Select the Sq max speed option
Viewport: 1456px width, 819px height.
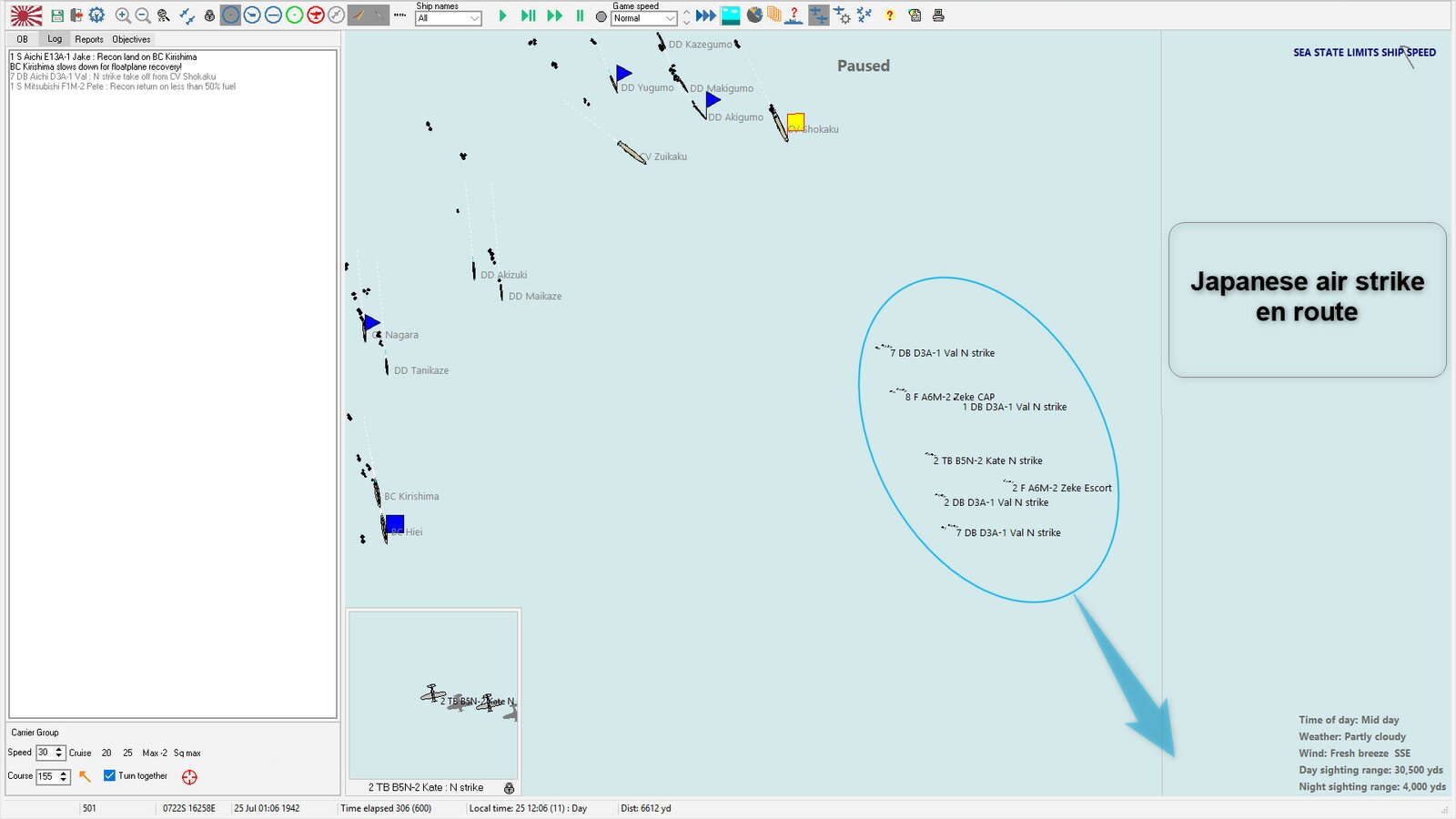pos(187,753)
